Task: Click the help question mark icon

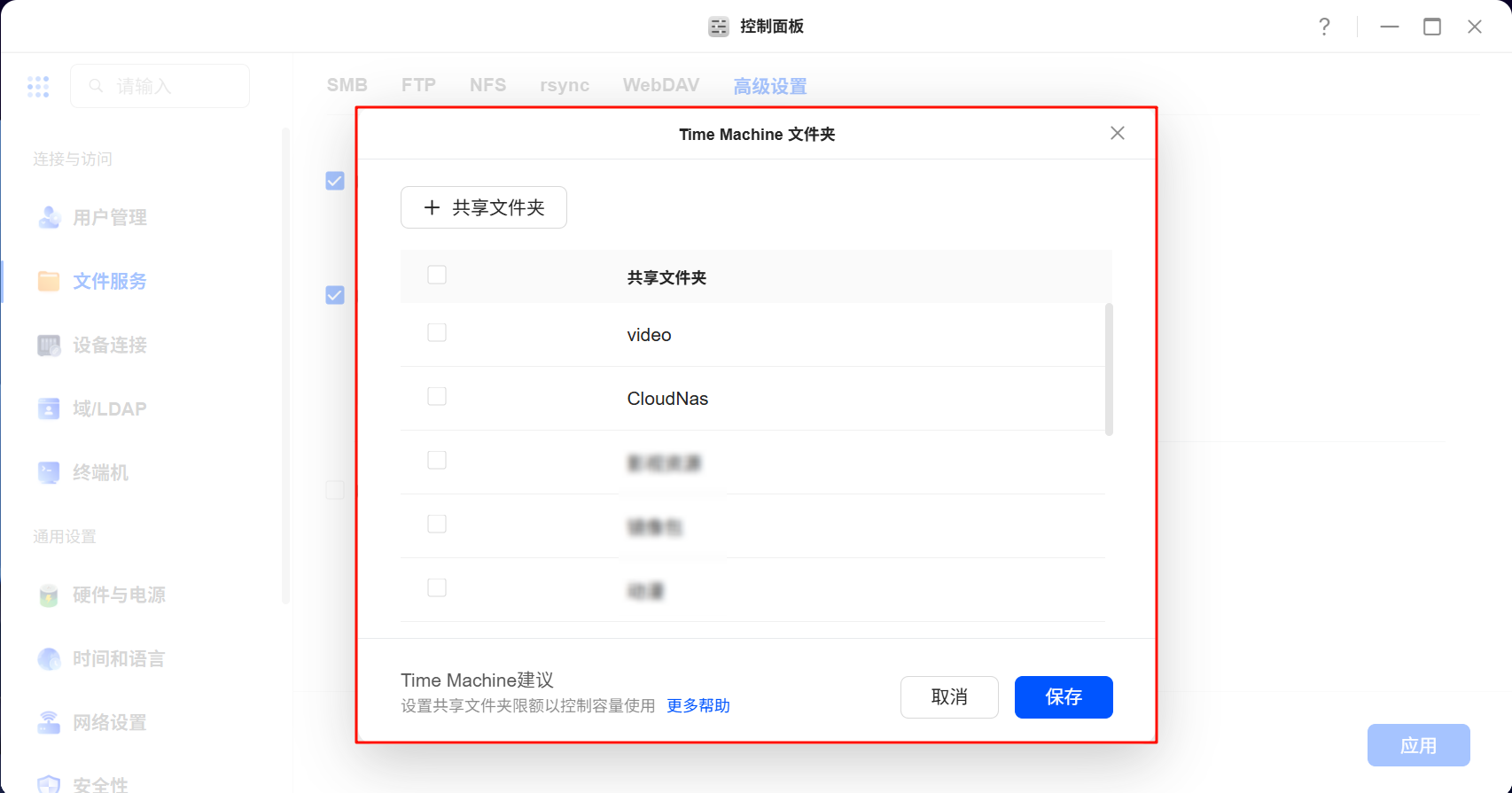Action: [1324, 27]
